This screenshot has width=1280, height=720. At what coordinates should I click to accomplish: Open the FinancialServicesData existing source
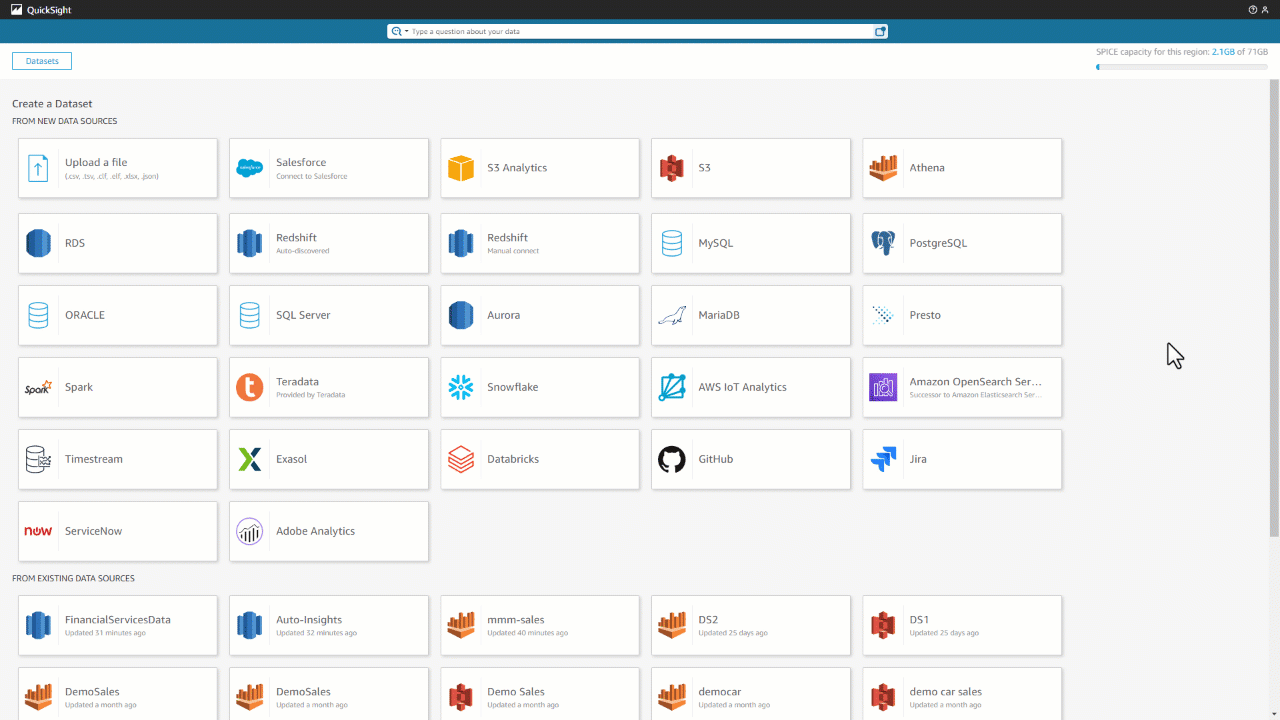pyautogui.click(x=118, y=625)
